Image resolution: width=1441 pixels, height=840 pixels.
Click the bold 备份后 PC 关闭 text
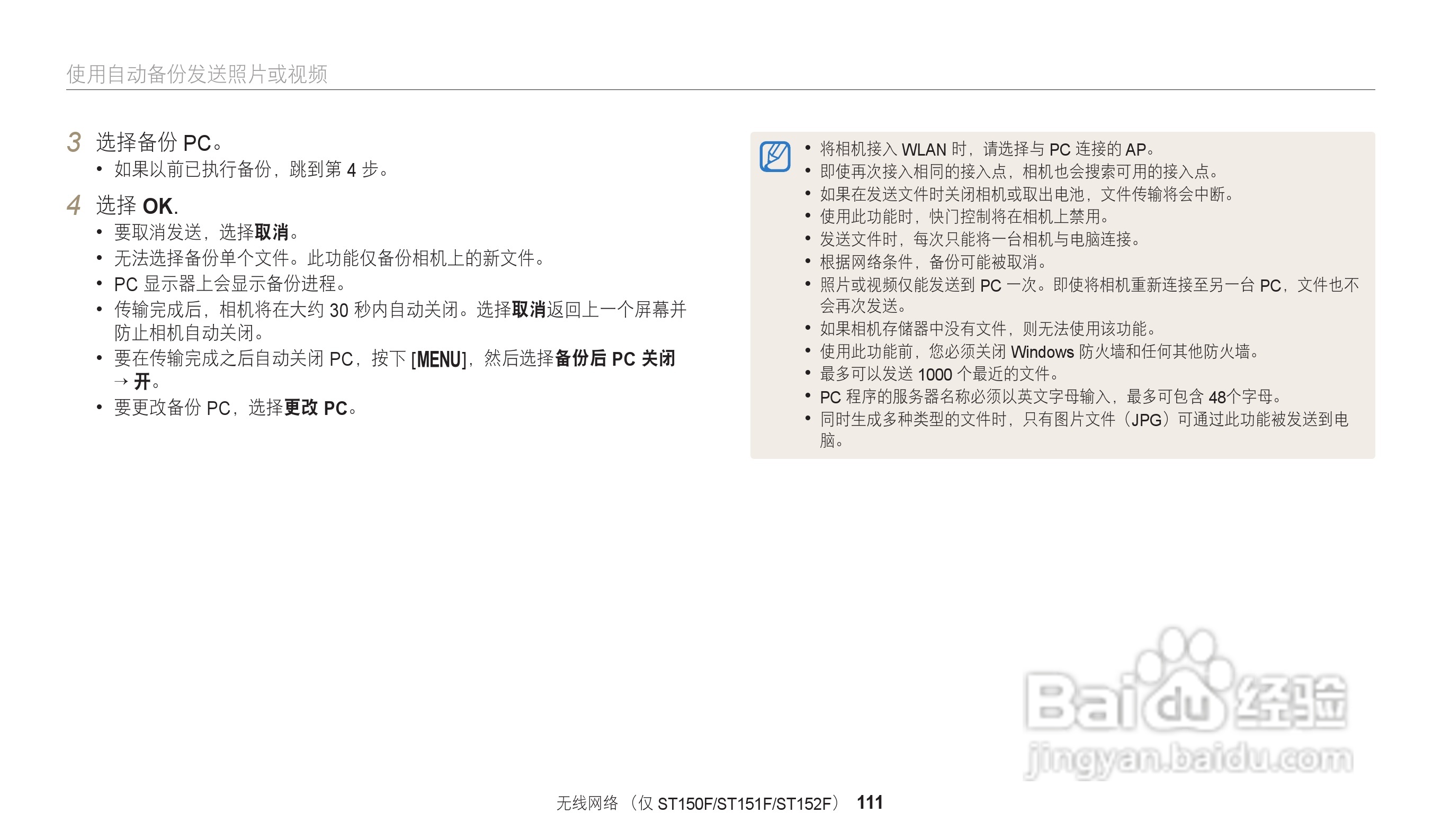click(615, 359)
